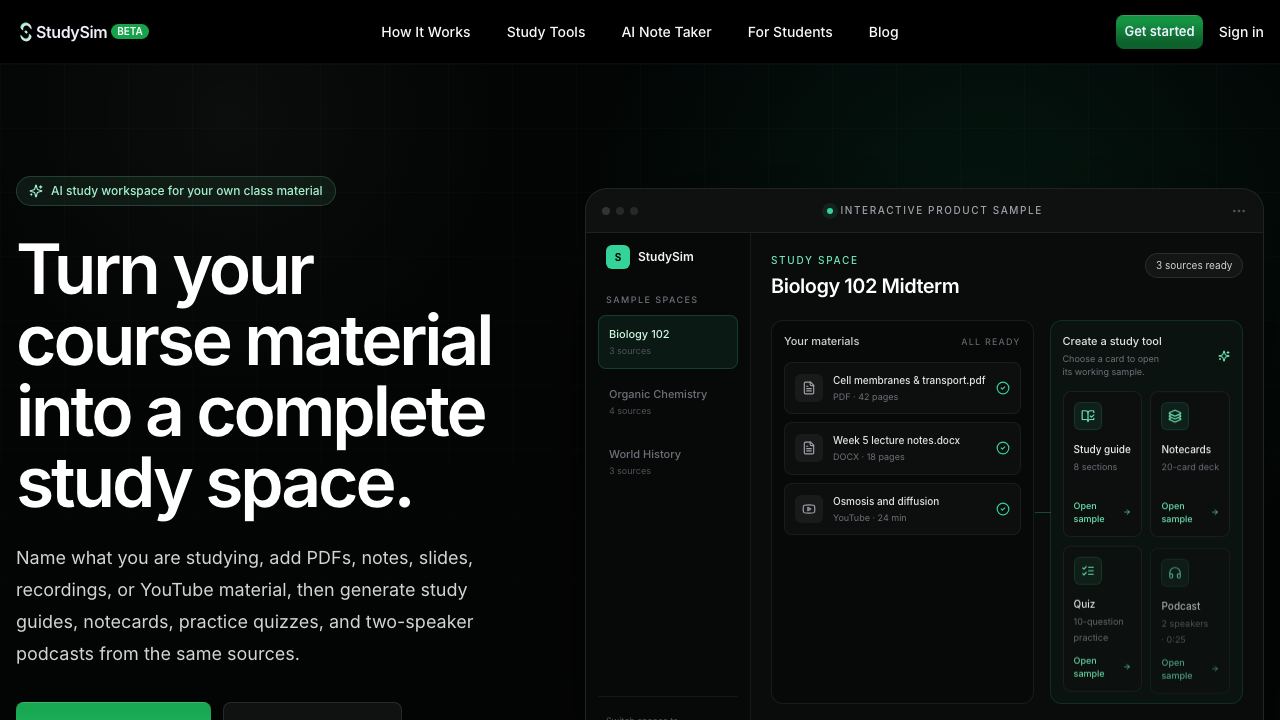Click the Week 5 lecture notes.docx file name
Screen dimensions: 1280x720
coord(896,440)
